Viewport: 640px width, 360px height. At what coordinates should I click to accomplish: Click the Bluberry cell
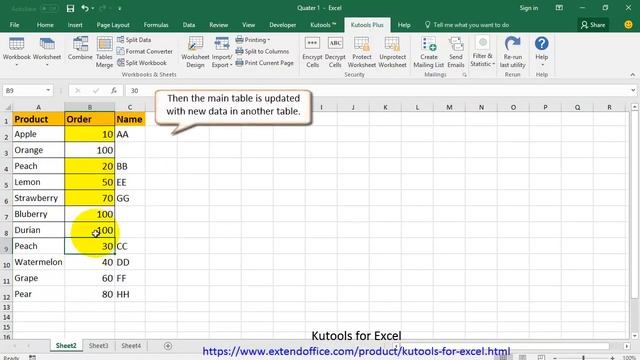(x=38, y=214)
